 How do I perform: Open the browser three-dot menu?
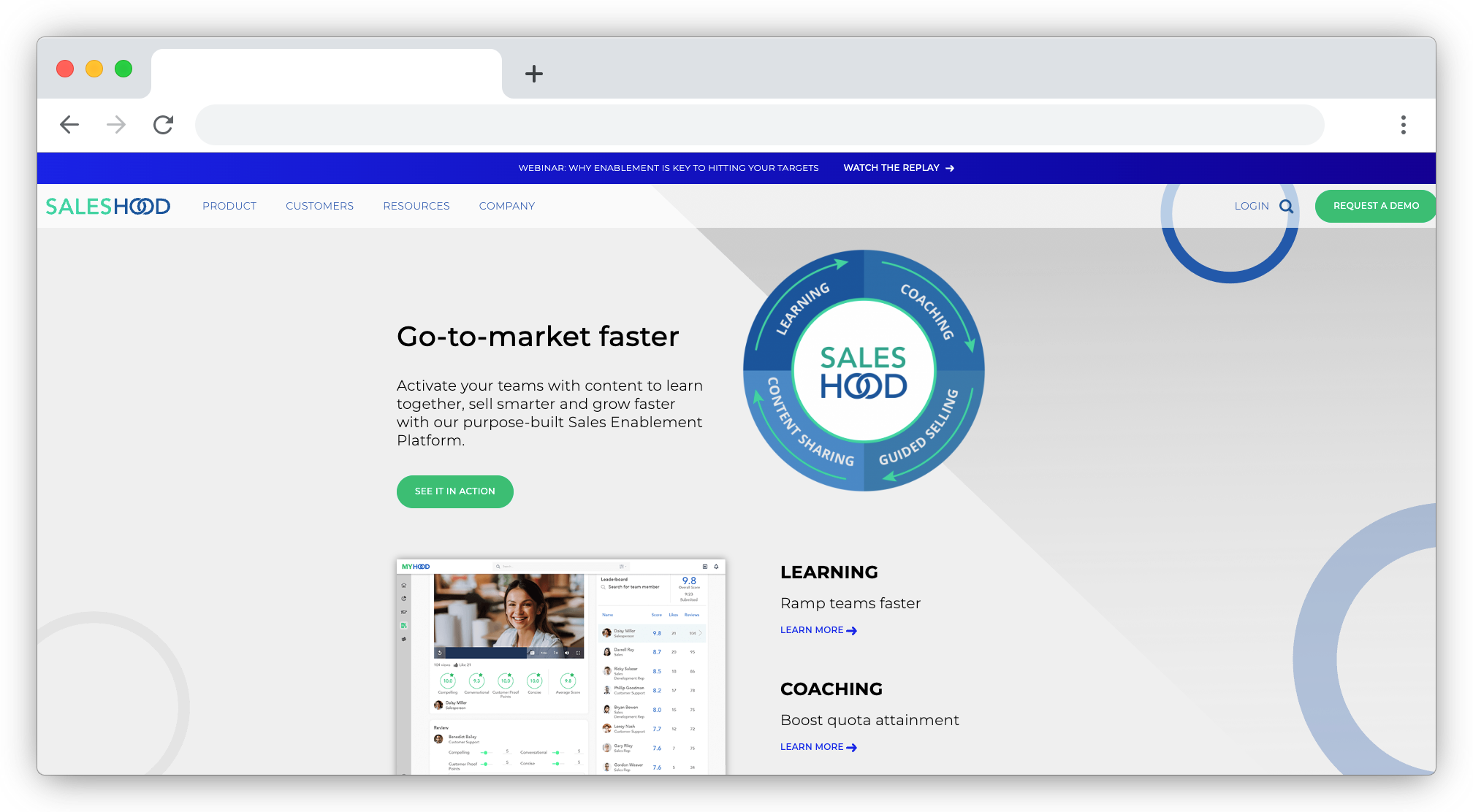pos(1403,125)
